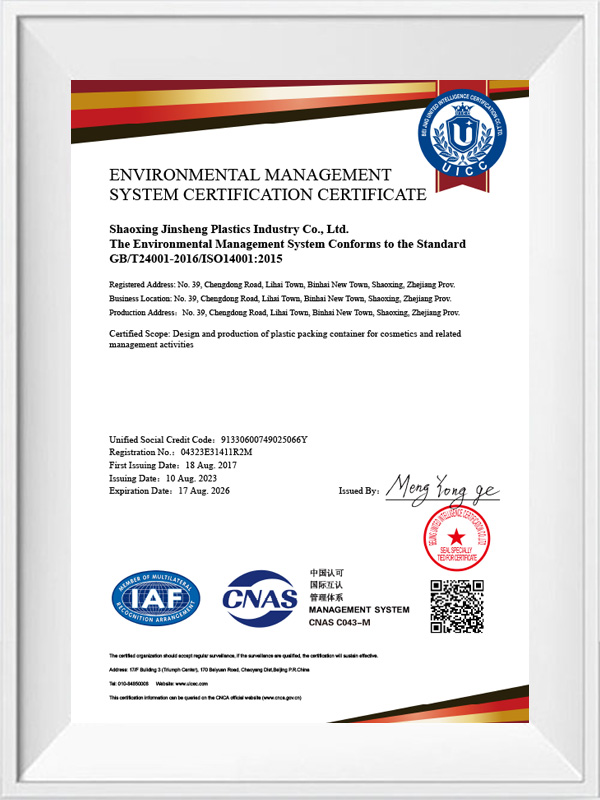Click the CNAS logo
The image size is (600, 800).
pyautogui.click(x=260, y=598)
